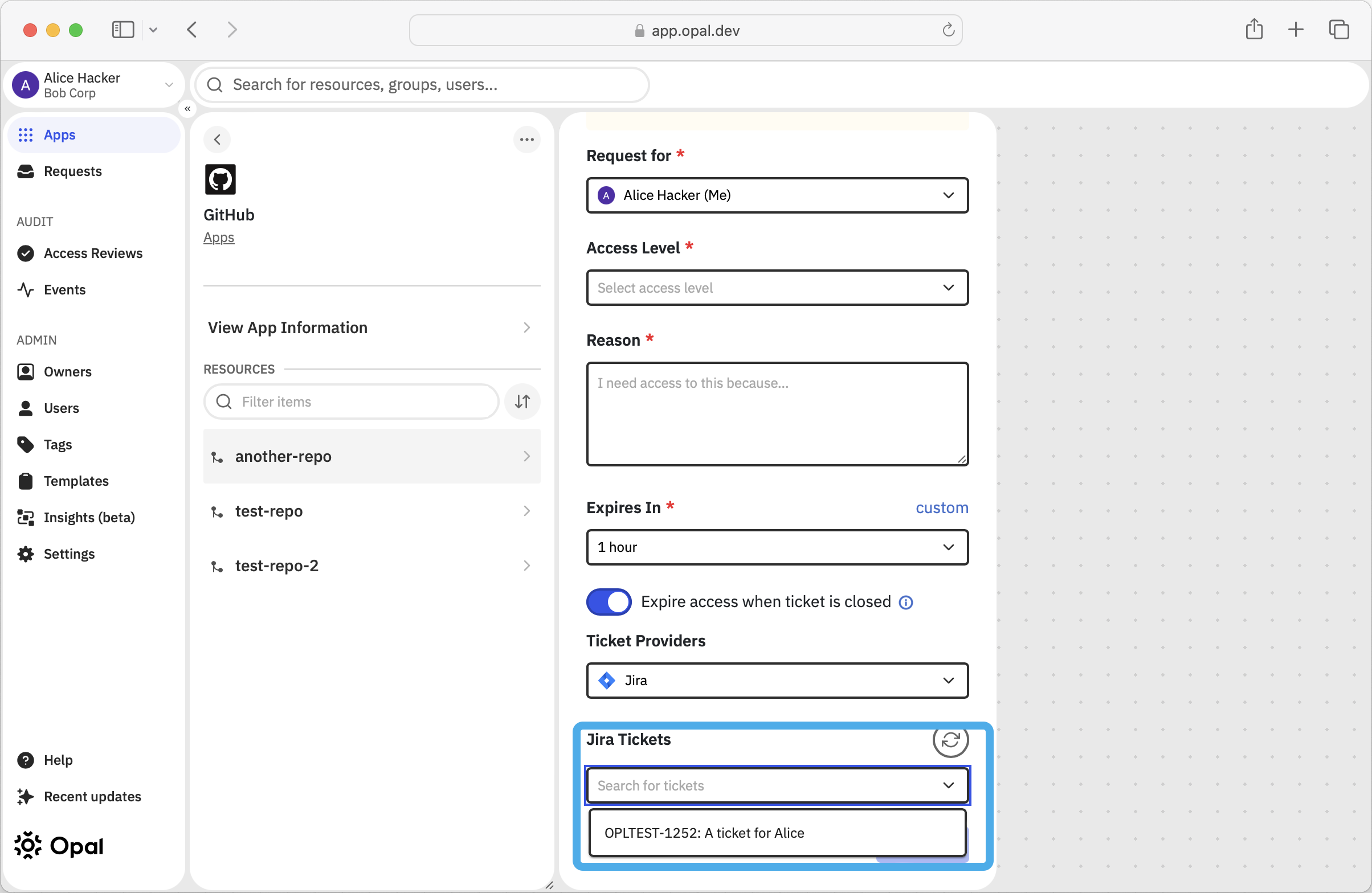
Task: Open the Events audit page
Action: pos(94,289)
